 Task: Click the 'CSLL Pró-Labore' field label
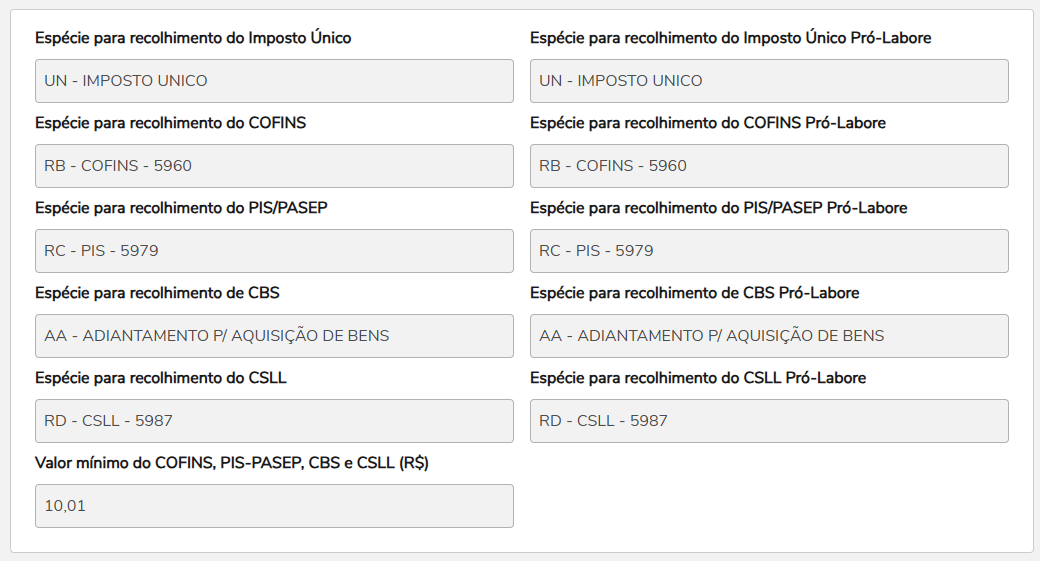tap(697, 378)
